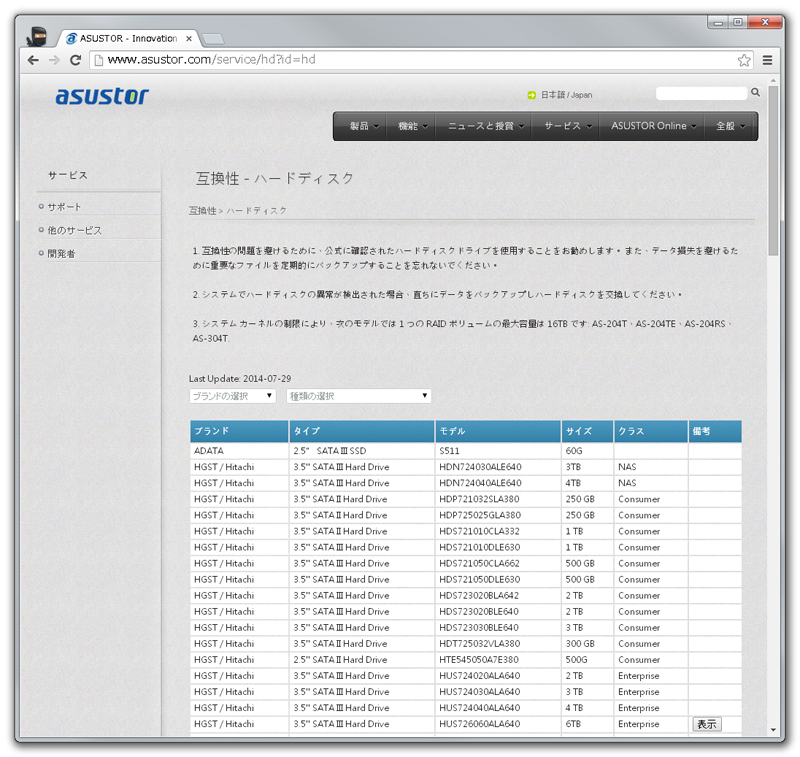This screenshot has width=800, height=757.
Task: Click the browser back arrow
Action: (33, 60)
